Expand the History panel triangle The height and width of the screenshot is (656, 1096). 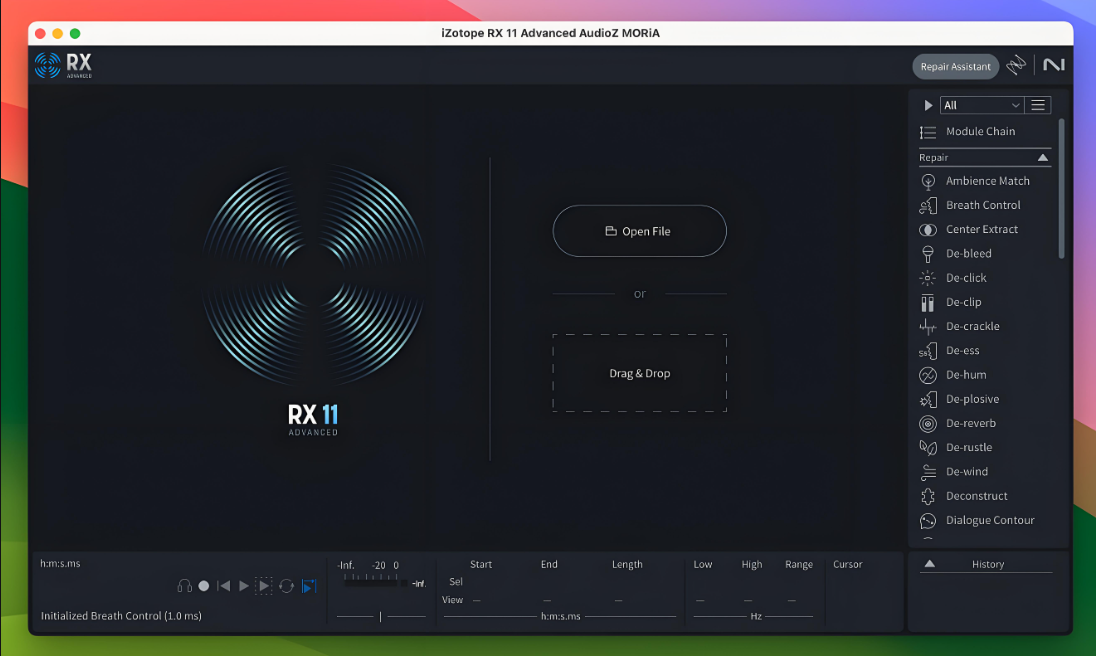click(x=930, y=564)
